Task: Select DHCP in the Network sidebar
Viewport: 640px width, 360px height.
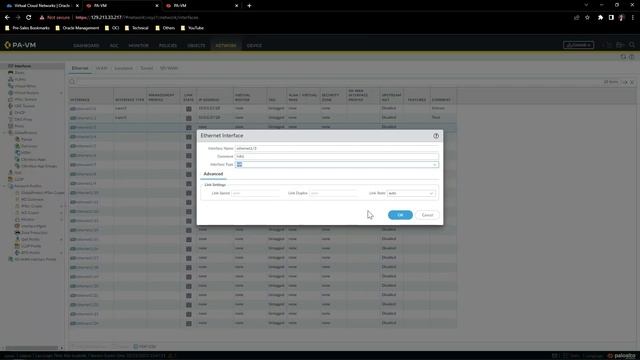Action: click(x=20, y=113)
